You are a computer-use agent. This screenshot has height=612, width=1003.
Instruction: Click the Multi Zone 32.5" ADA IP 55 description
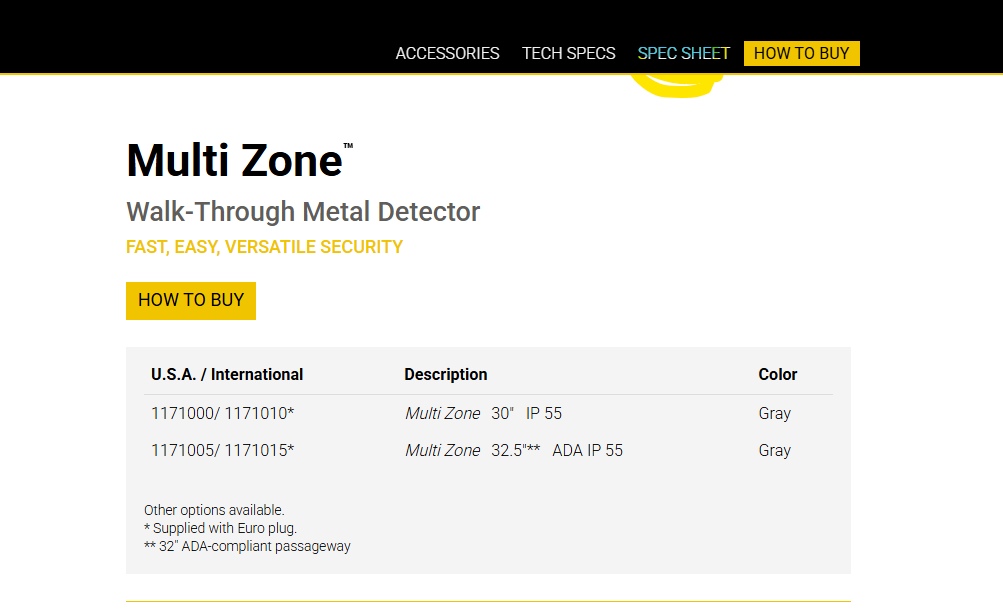513,450
